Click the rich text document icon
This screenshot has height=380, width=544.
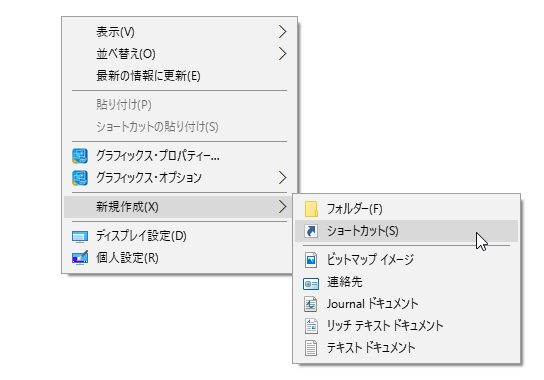click(x=311, y=326)
